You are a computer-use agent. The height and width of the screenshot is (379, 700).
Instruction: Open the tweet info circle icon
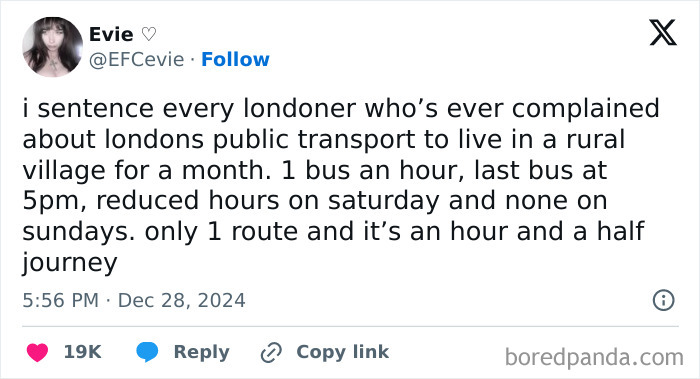663,300
